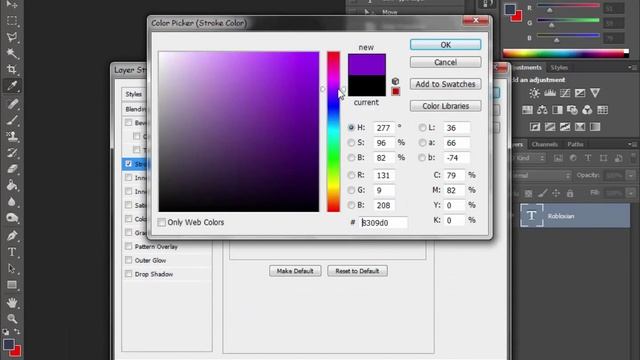Select the L lightness radio button
The height and width of the screenshot is (360, 640).
422,128
